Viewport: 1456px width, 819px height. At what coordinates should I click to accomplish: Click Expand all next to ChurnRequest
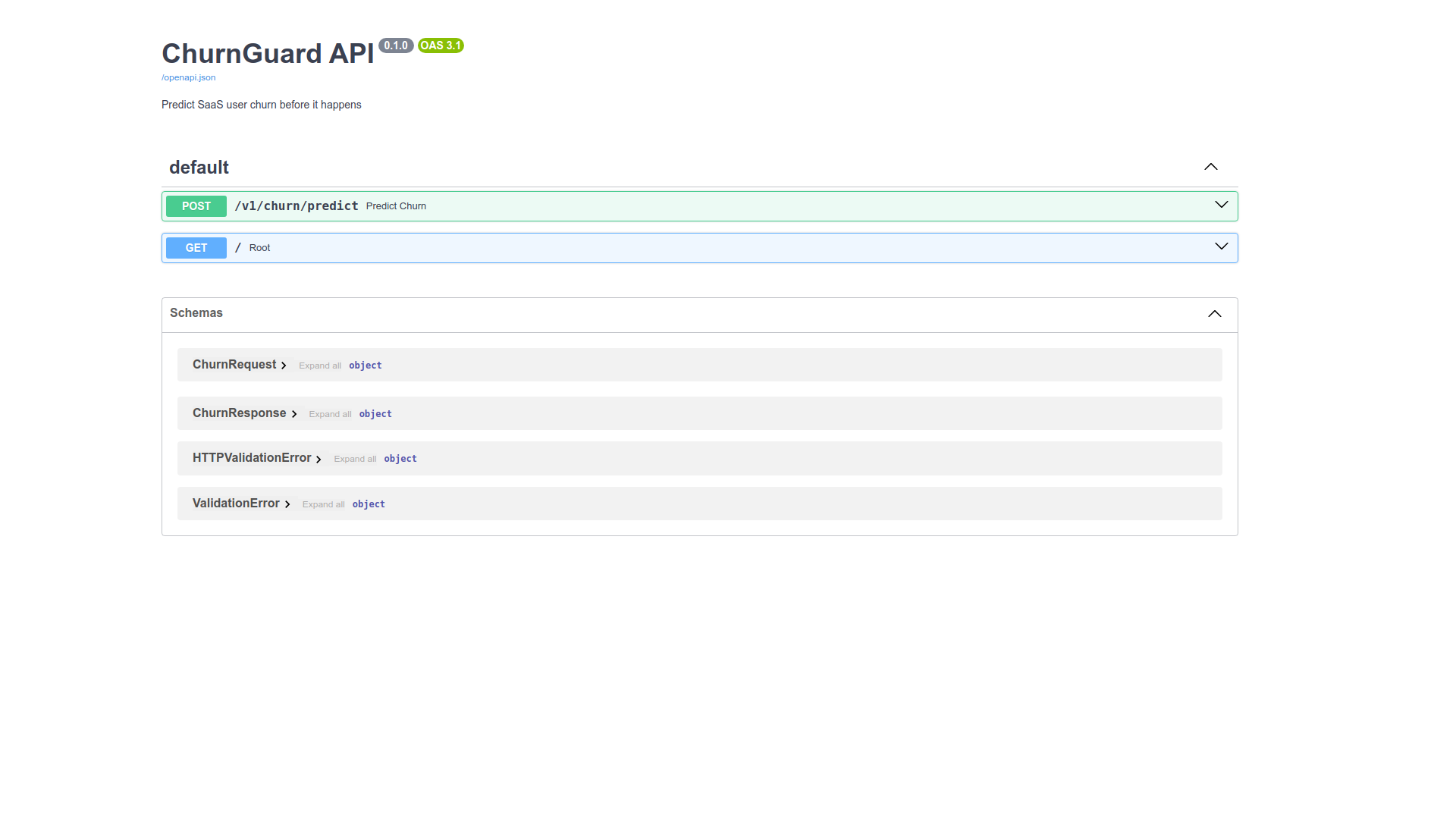coord(319,366)
